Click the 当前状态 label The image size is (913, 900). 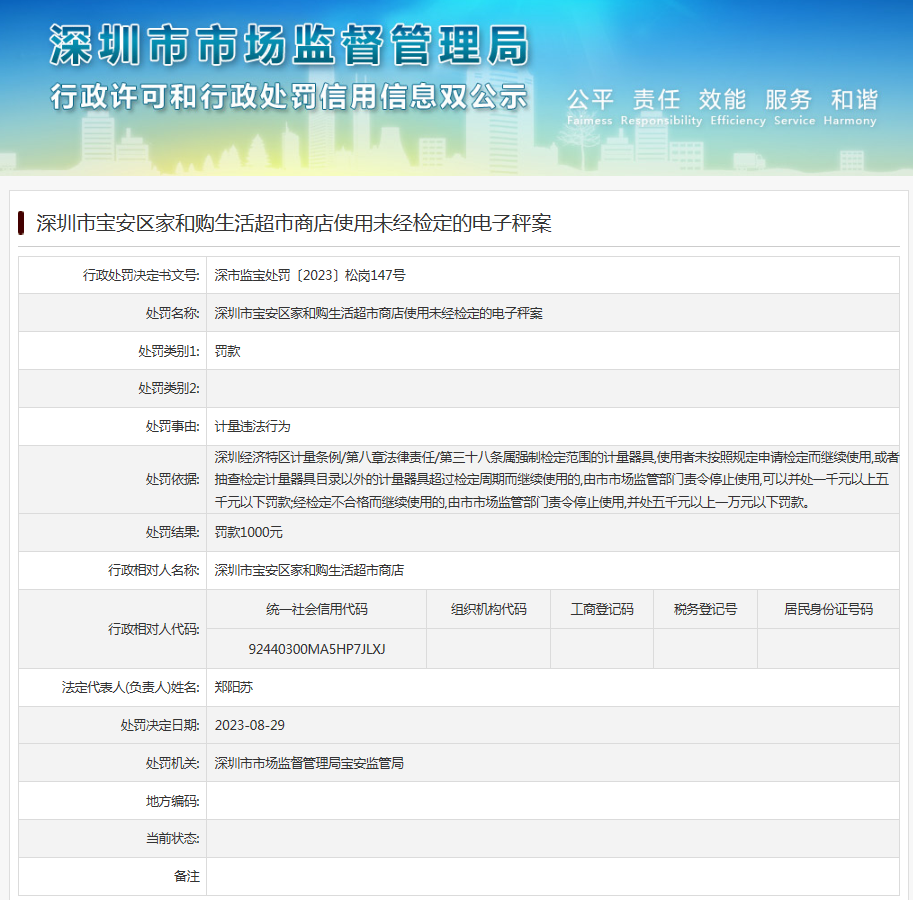(x=172, y=838)
